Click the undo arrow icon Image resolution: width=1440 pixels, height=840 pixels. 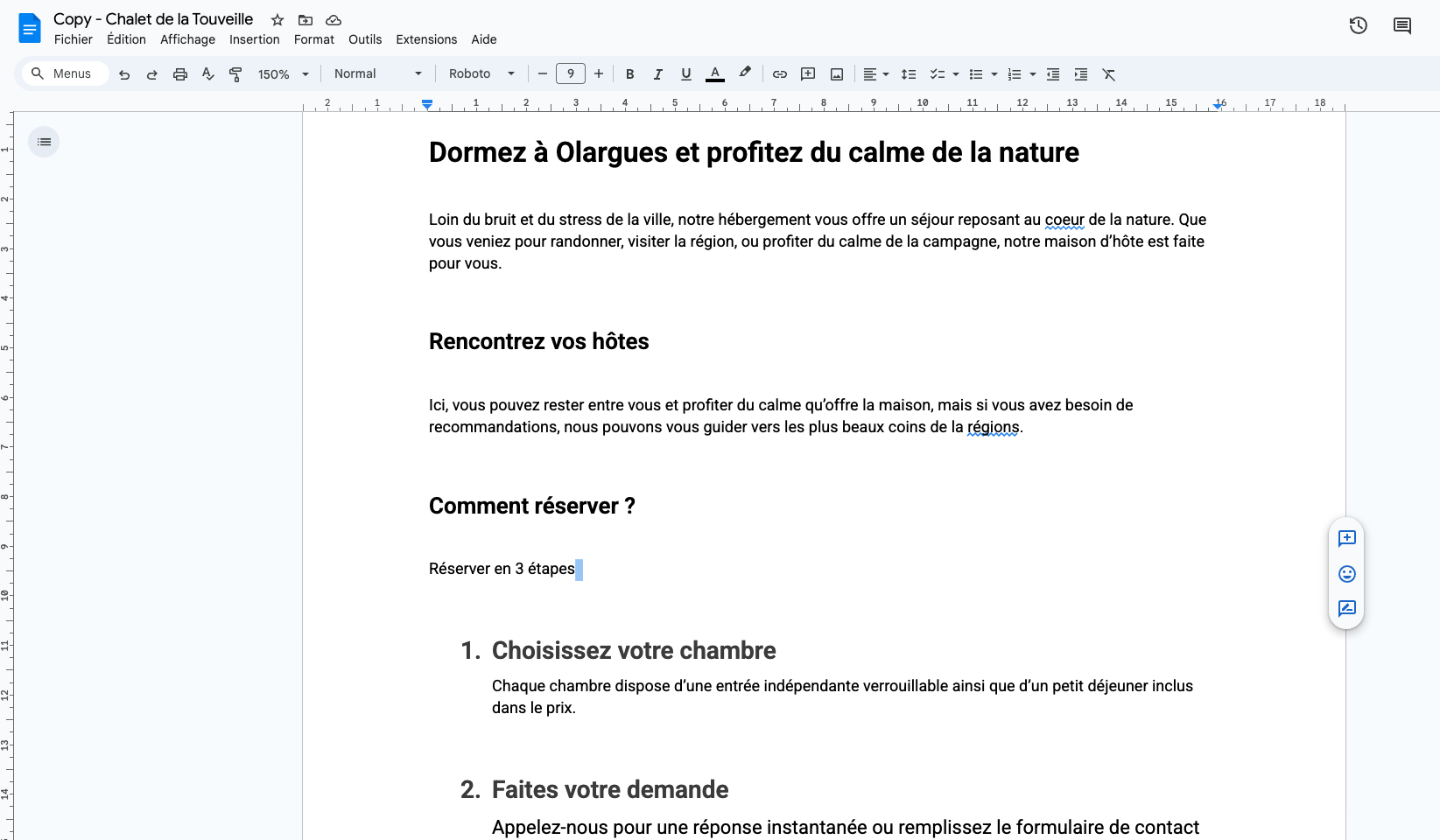124,74
